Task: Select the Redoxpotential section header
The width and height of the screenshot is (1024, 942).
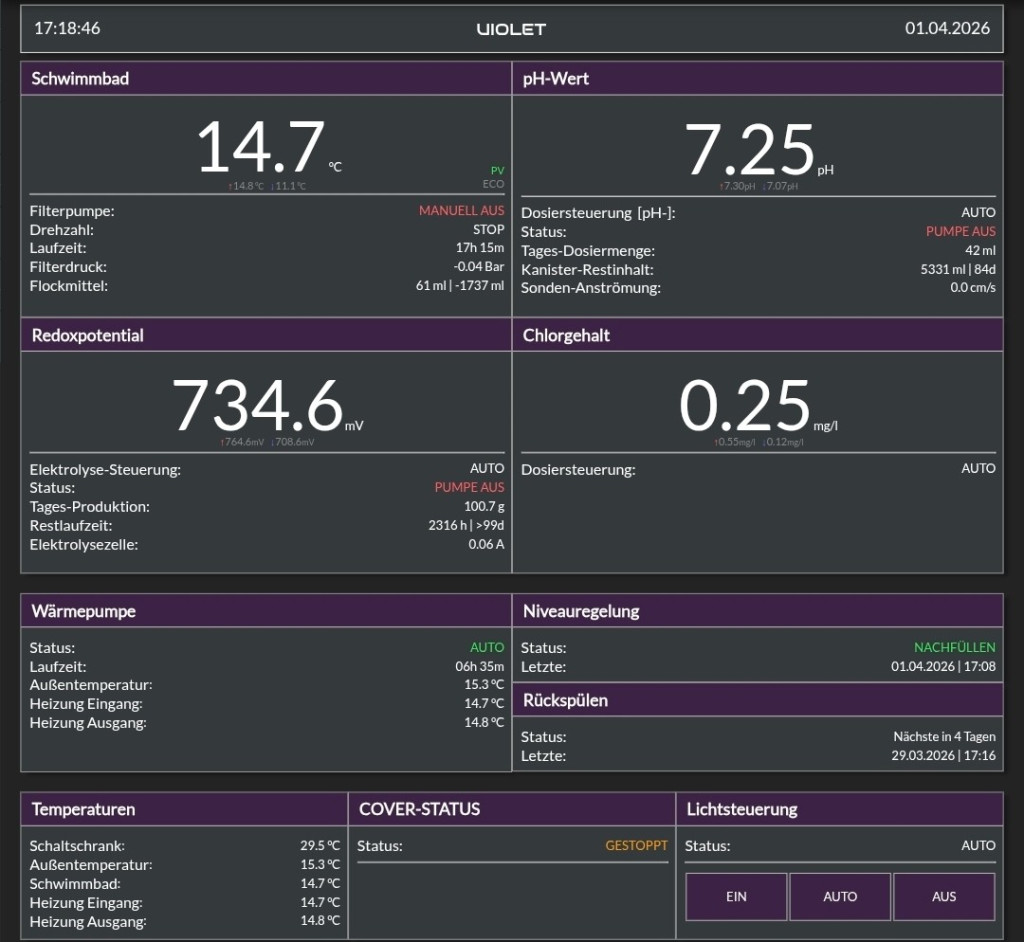Action: coord(266,335)
